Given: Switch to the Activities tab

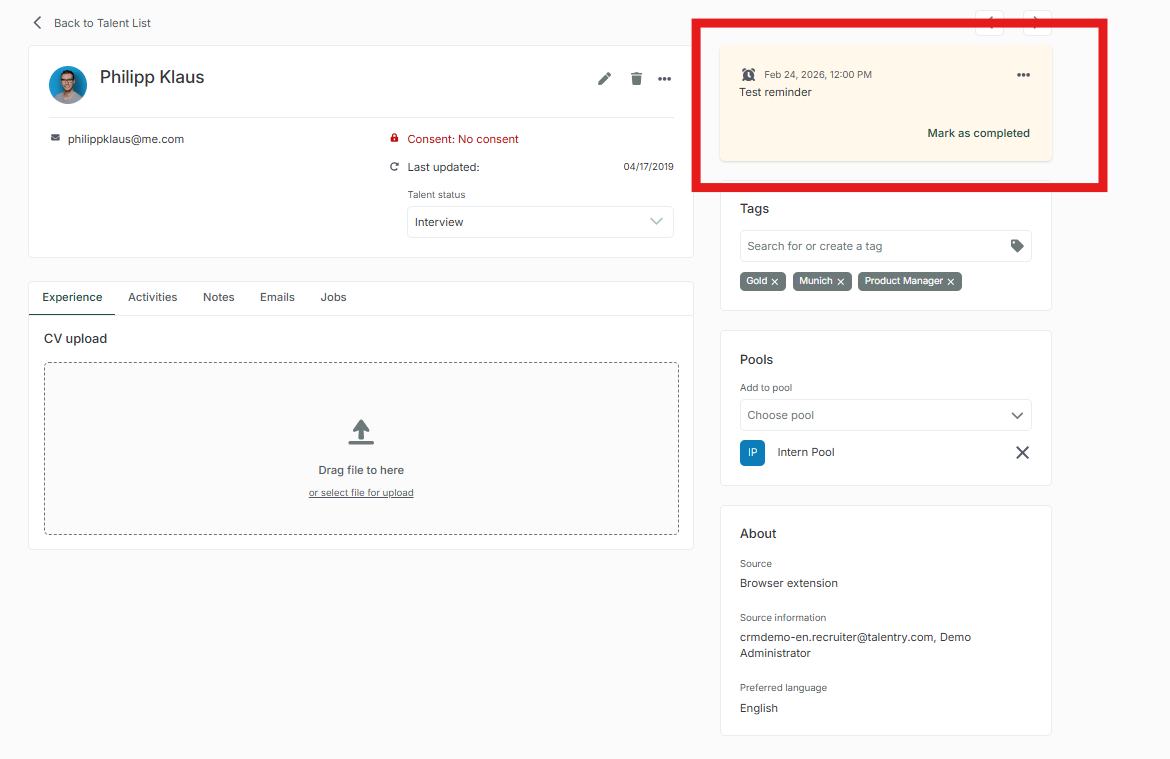Looking at the screenshot, I should 152,297.
